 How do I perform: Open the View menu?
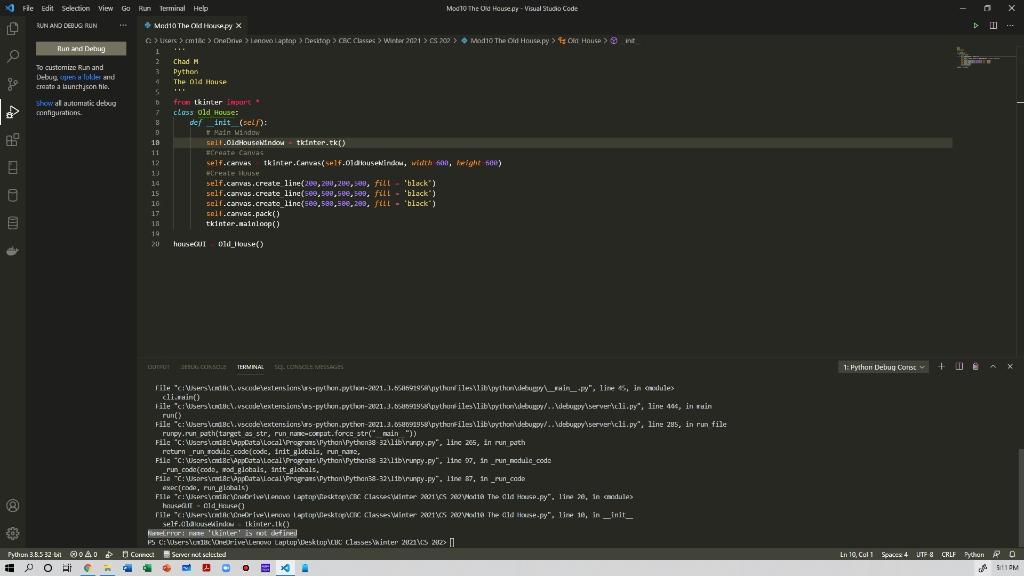click(105, 8)
